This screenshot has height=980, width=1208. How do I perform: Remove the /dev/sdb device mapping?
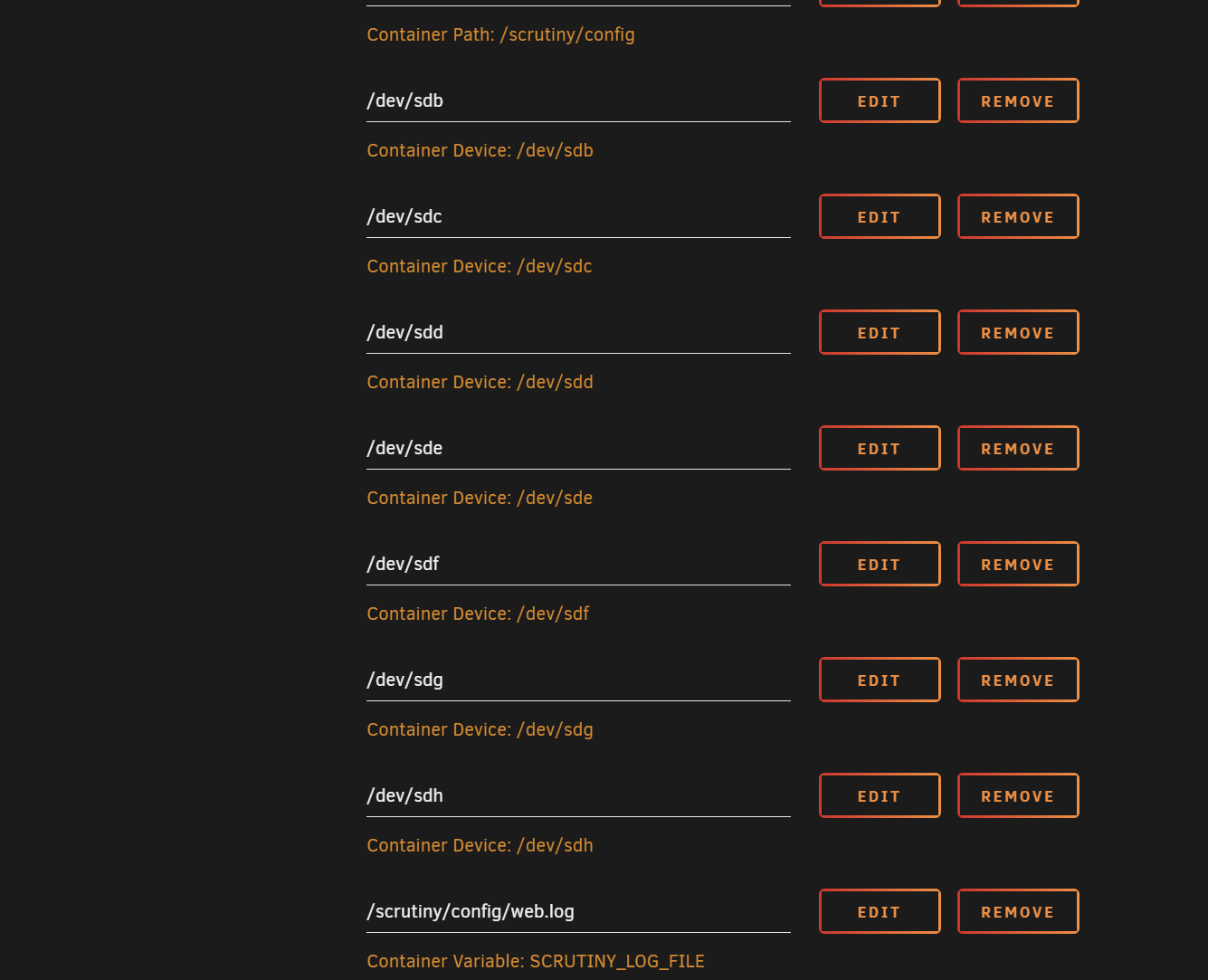pos(1017,100)
